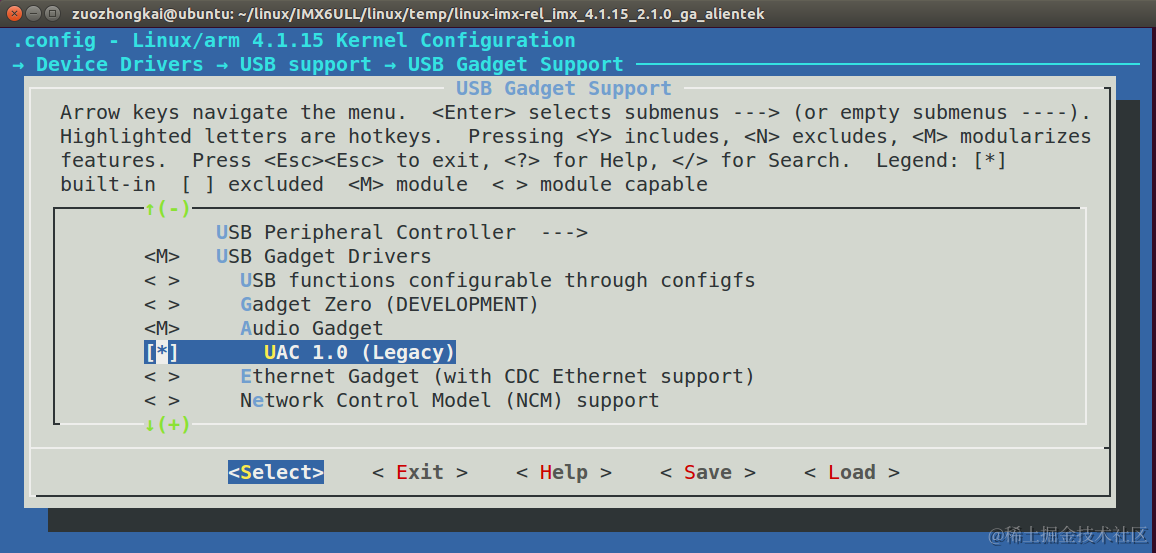Viewport: 1156px width, 553px height.
Task: Click the < Load > button
Action: [x=852, y=473]
